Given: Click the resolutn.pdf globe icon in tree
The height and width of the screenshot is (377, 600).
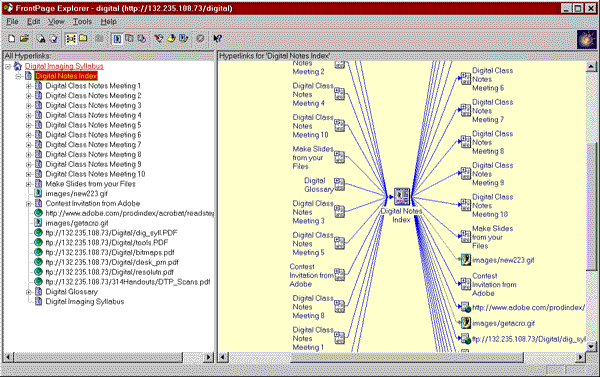Looking at the screenshot, I should (38, 272).
